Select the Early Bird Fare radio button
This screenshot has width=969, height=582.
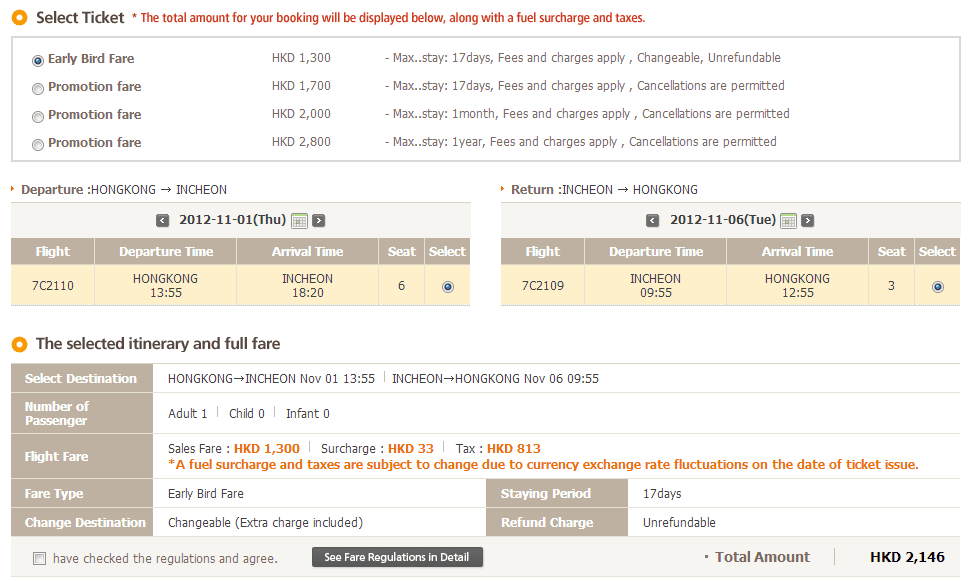point(38,60)
